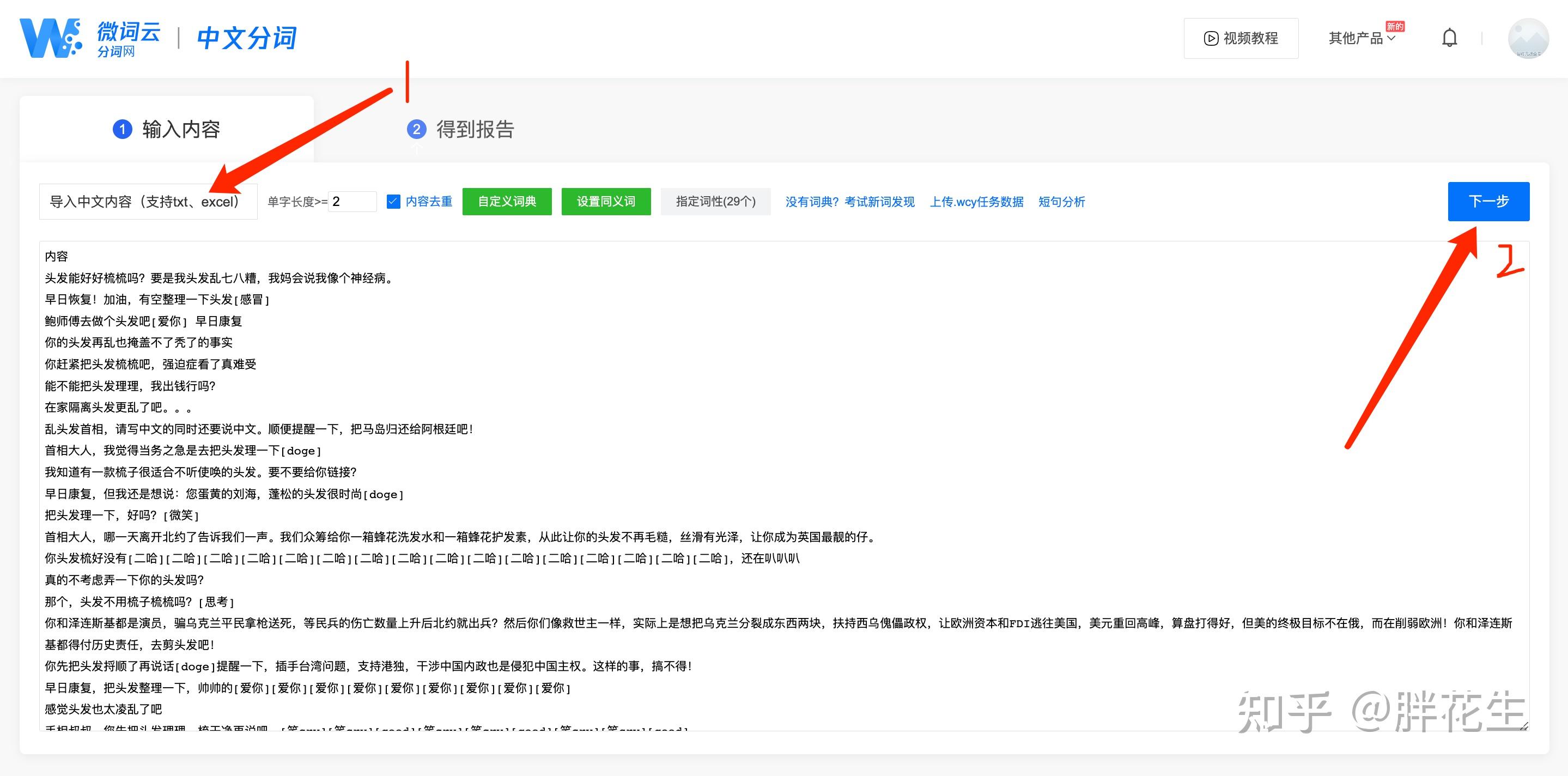The height and width of the screenshot is (776, 1568).
Task: Open the 短句分析 link
Action: (x=1061, y=202)
